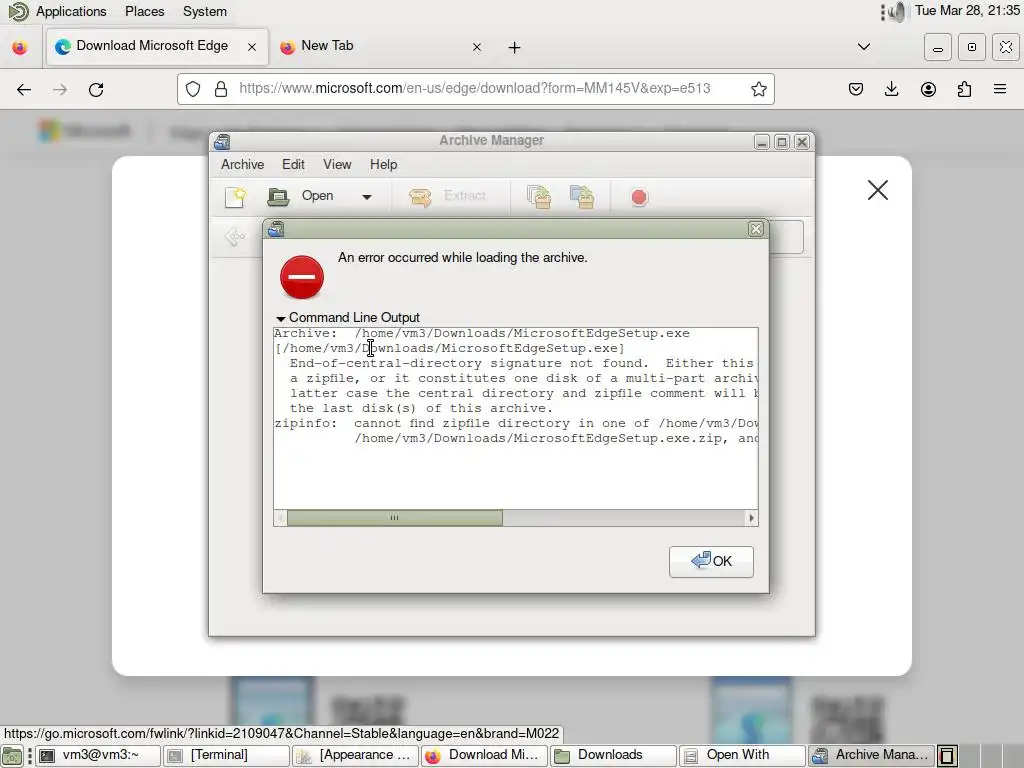
Task: Reload the current page
Action: click(x=96, y=89)
